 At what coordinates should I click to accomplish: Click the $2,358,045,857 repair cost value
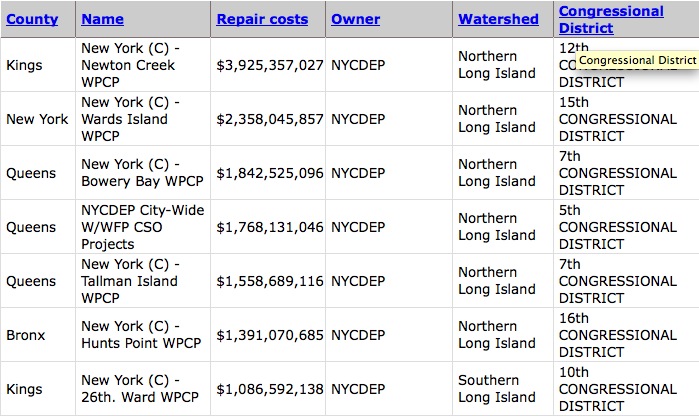coord(270,119)
